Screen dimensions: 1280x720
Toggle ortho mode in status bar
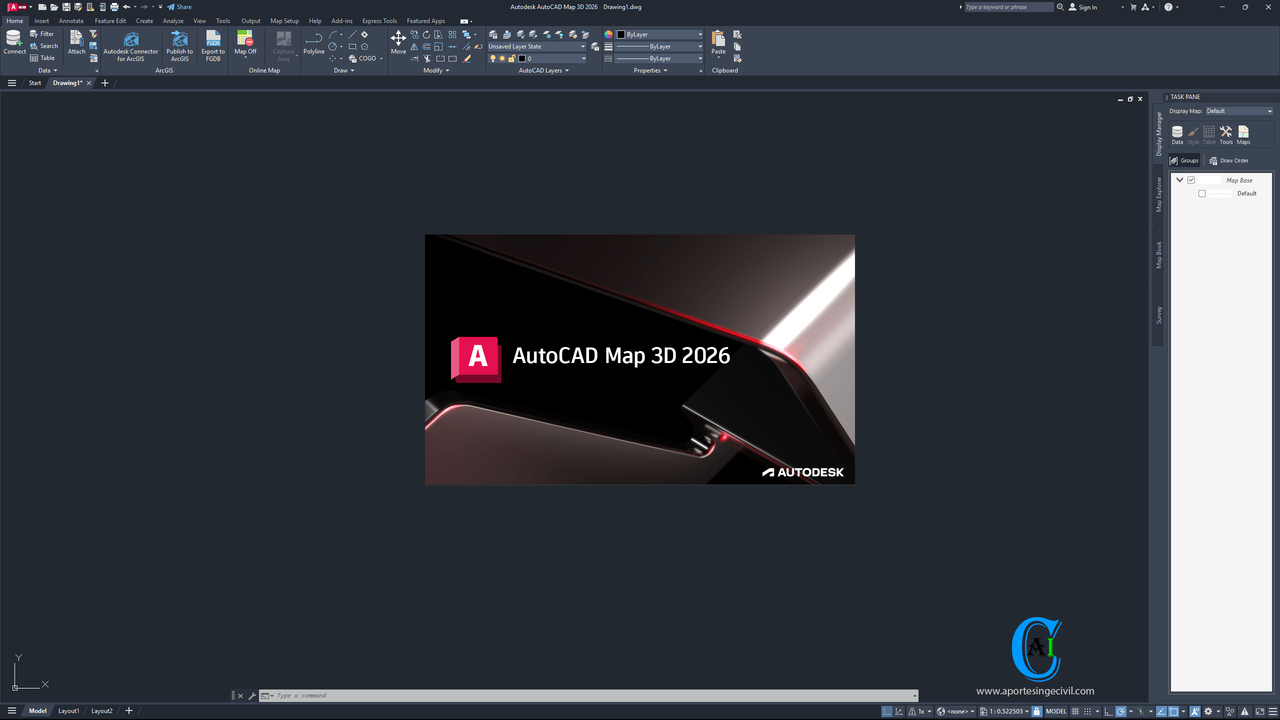point(1109,711)
